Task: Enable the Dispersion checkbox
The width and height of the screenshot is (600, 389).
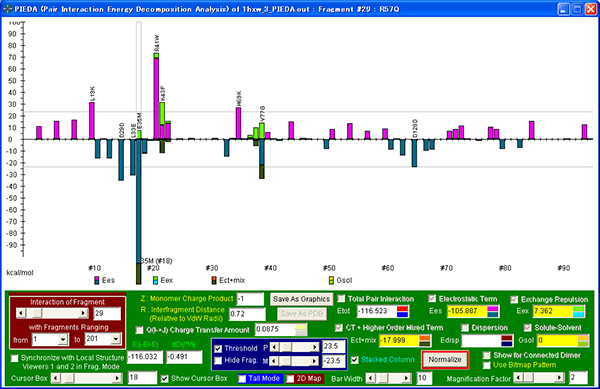Action: coord(465,328)
